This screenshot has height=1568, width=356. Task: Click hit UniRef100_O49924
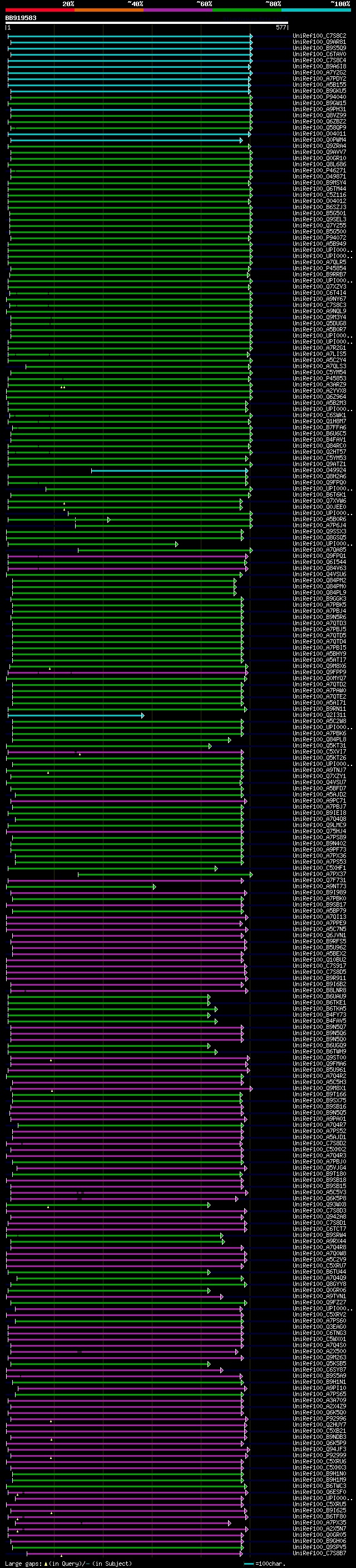click(x=319, y=471)
